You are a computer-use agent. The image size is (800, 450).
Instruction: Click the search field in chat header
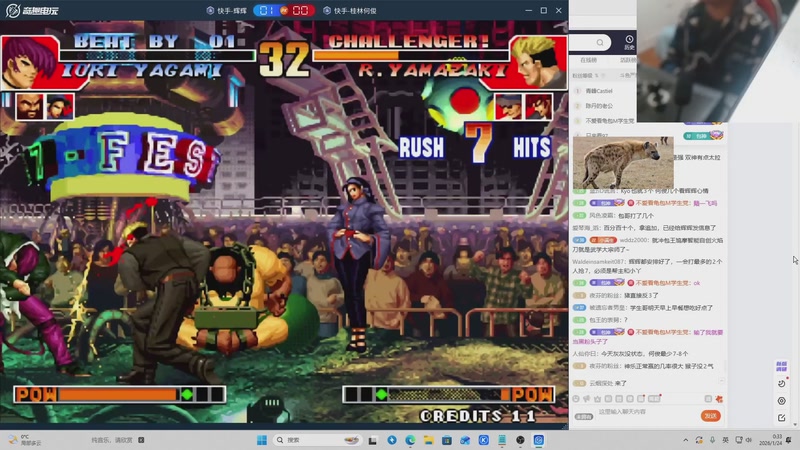click(590, 42)
